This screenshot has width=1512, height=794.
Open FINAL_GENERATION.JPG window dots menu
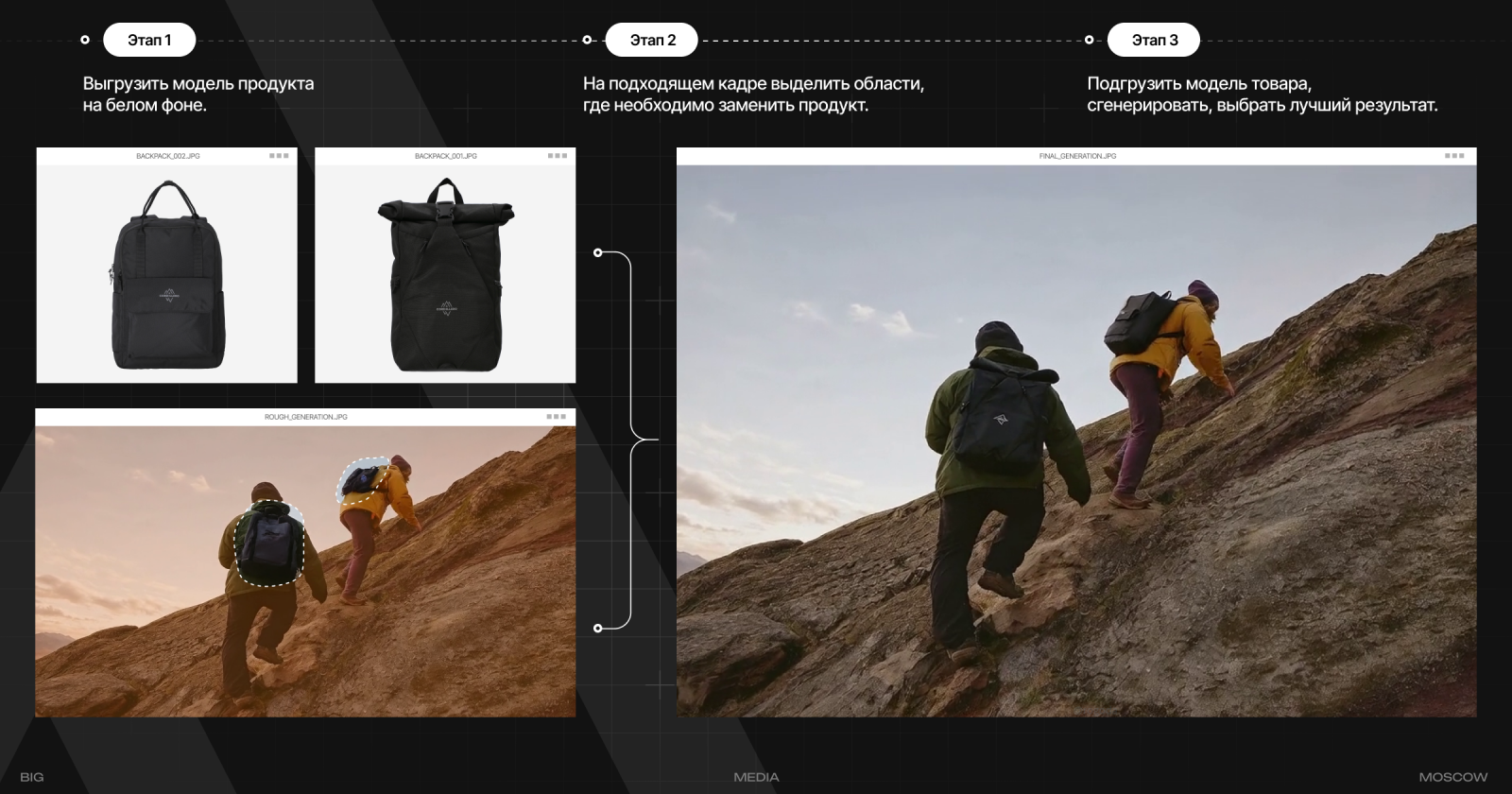(x=1454, y=156)
